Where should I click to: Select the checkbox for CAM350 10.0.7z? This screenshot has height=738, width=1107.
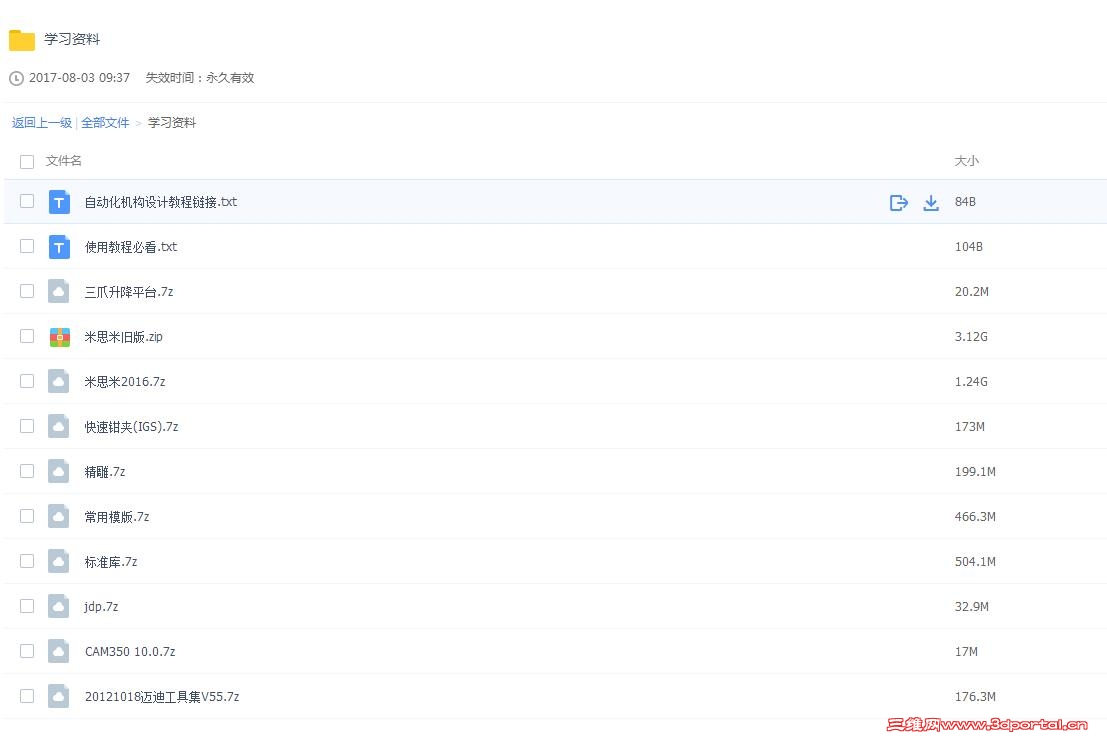(27, 651)
